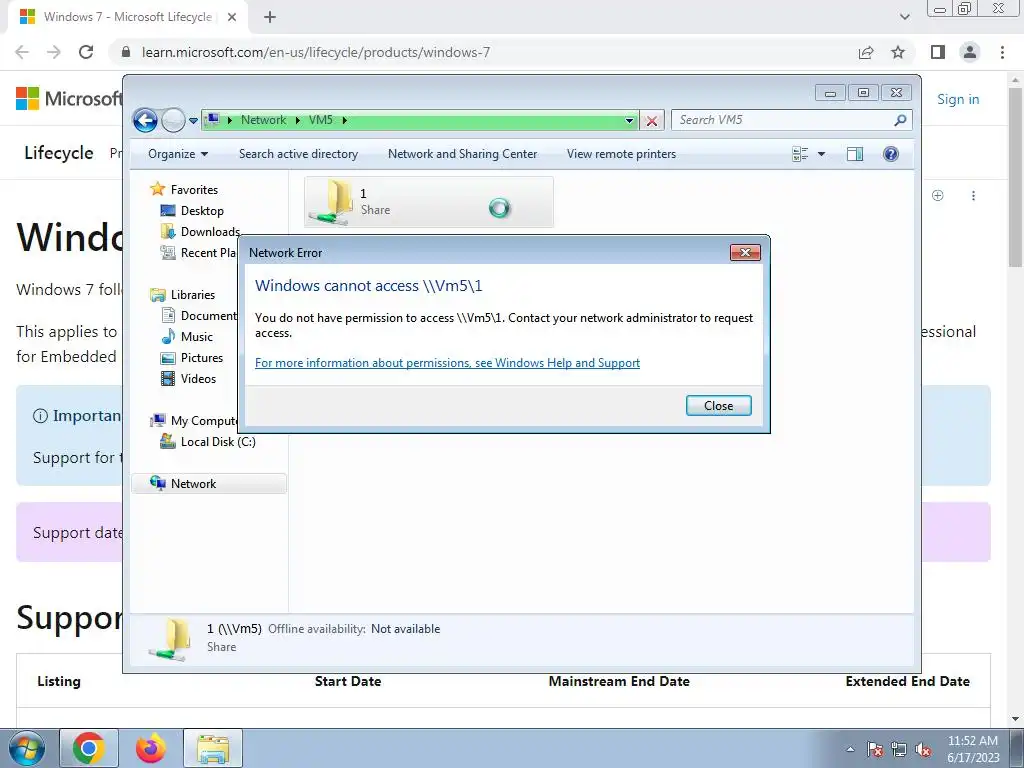Click the Forward arrow in Explorer window
The image size is (1024, 768).
(x=173, y=120)
